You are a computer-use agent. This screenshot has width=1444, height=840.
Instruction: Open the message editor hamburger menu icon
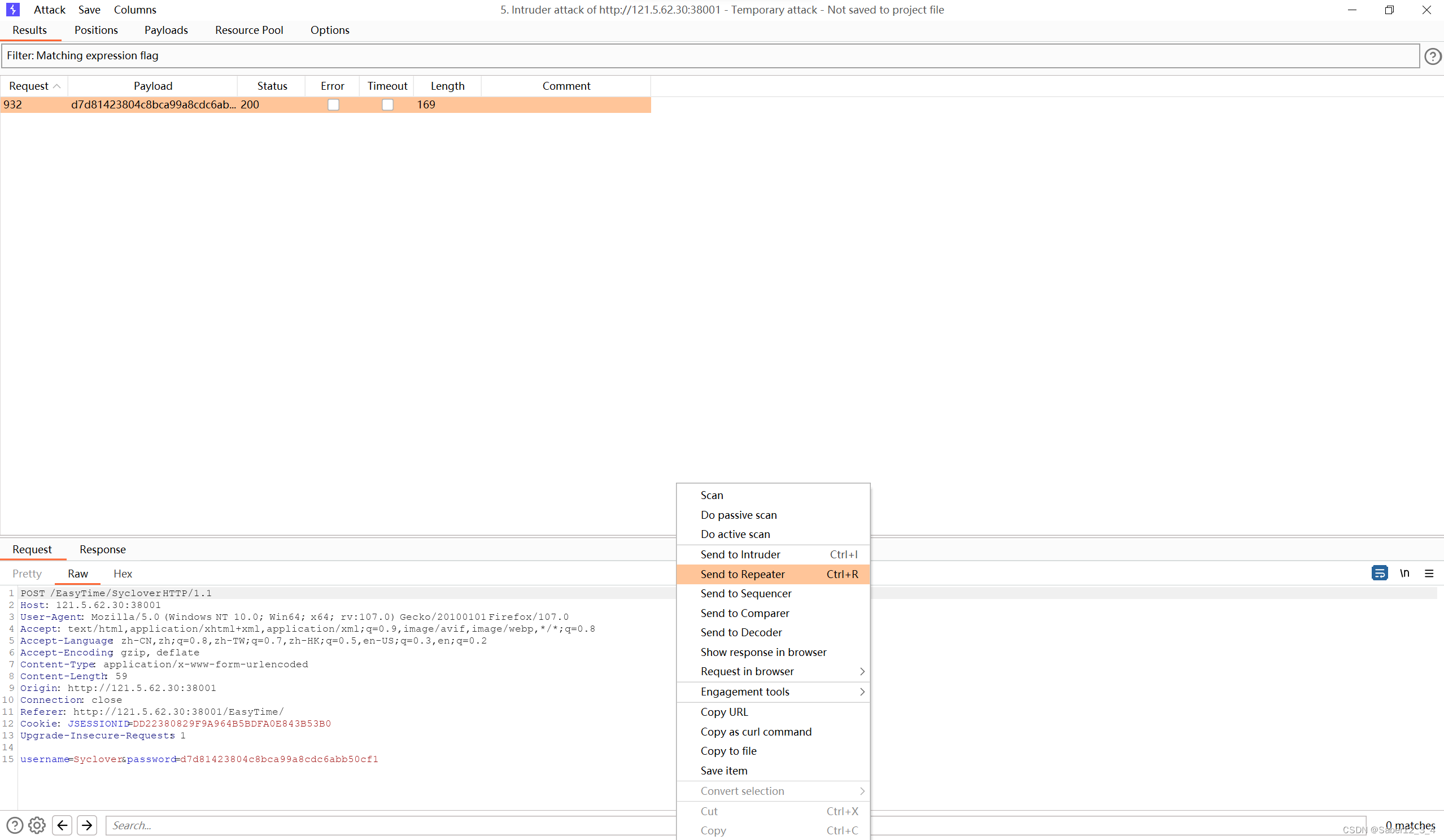click(x=1429, y=573)
